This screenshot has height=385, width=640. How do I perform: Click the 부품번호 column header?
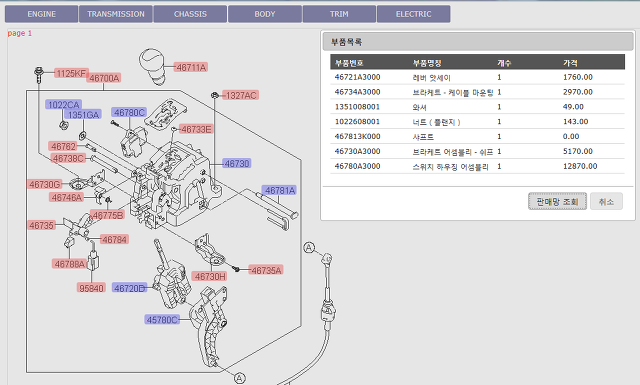coord(349,63)
